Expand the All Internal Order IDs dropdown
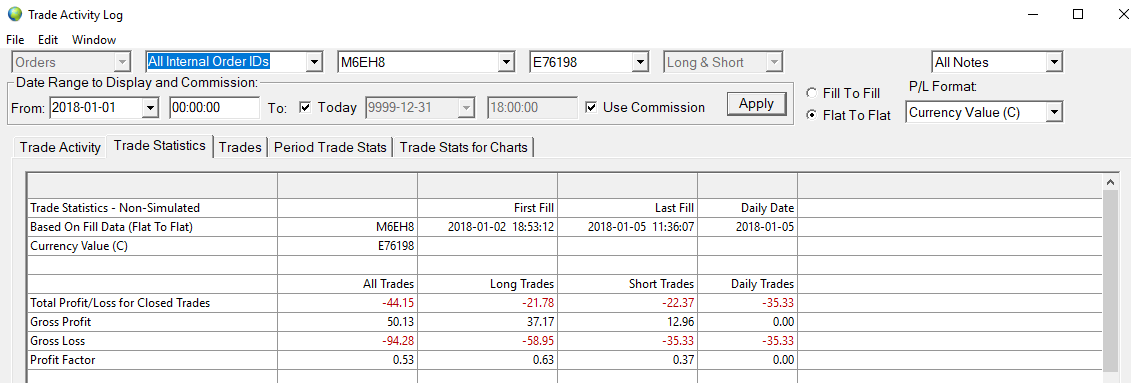The height and width of the screenshot is (383, 1131). click(x=314, y=62)
